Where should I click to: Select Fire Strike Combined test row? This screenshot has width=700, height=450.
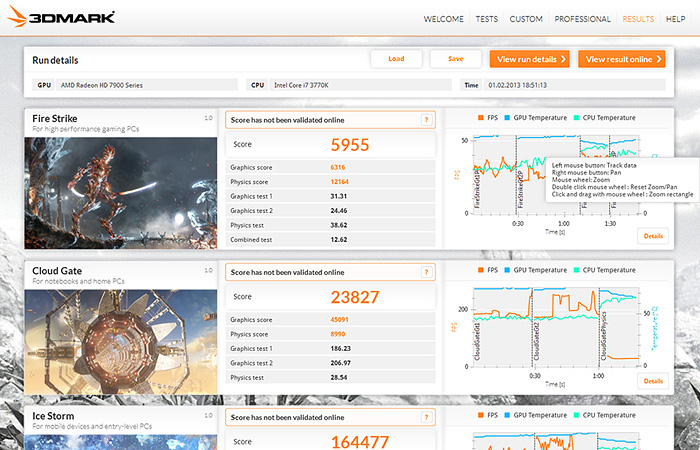click(330, 240)
